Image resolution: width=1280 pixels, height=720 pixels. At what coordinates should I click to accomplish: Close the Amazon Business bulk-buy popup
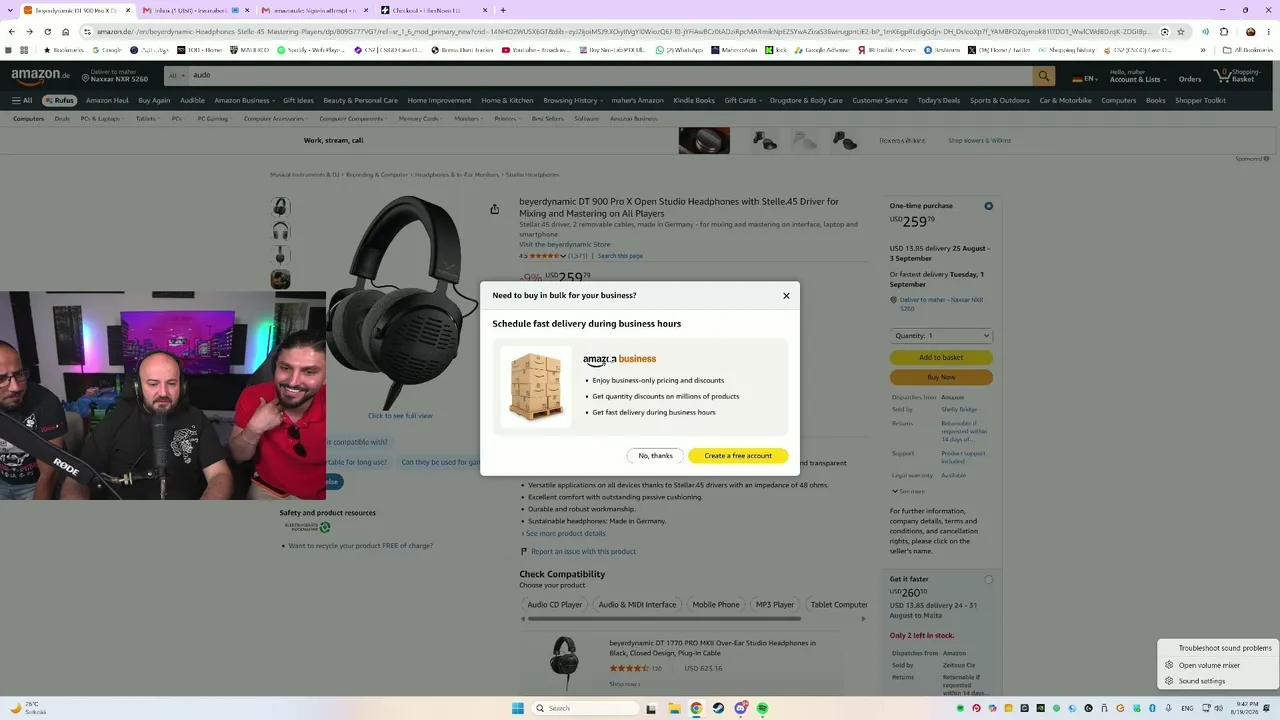point(786,296)
